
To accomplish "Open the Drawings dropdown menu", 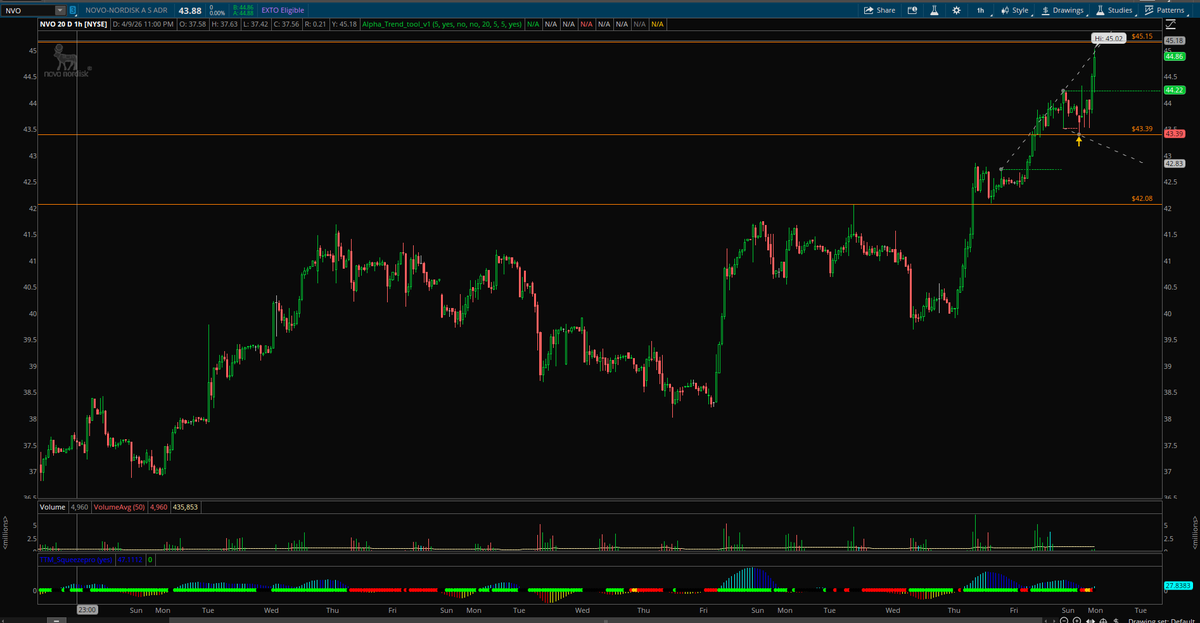I will click(1063, 10).
